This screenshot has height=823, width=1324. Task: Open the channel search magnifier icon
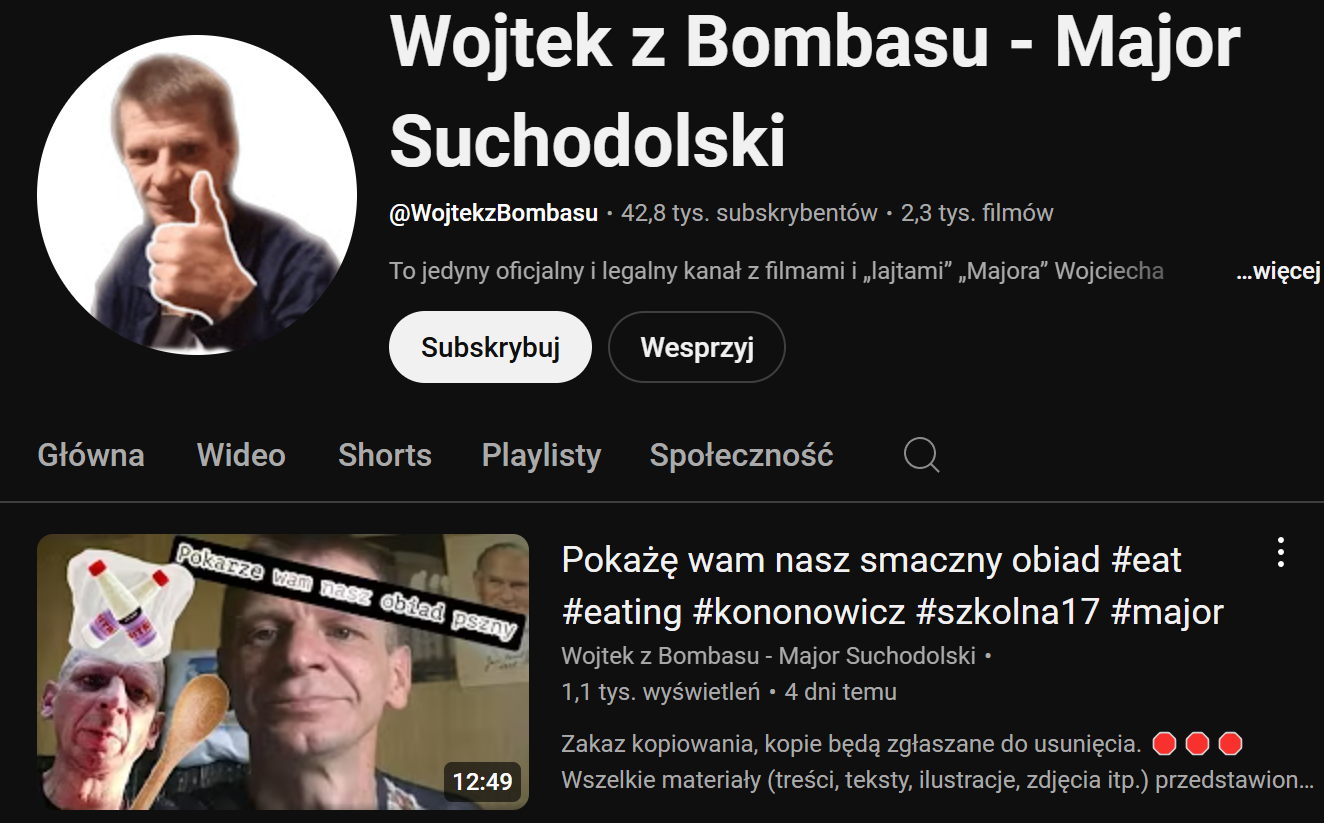[x=921, y=456]
